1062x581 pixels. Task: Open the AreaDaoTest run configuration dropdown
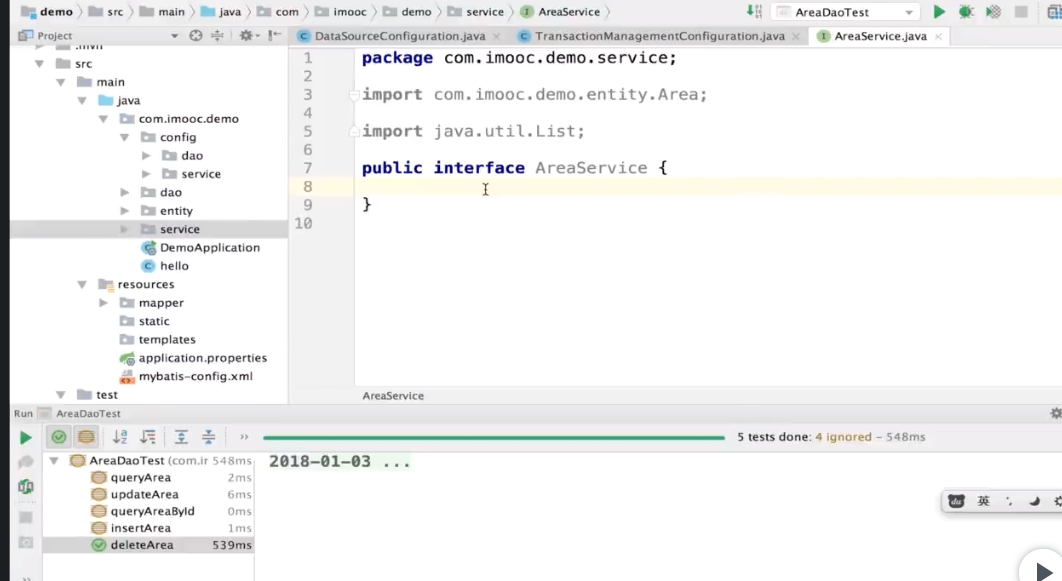[x=847, y=12]
